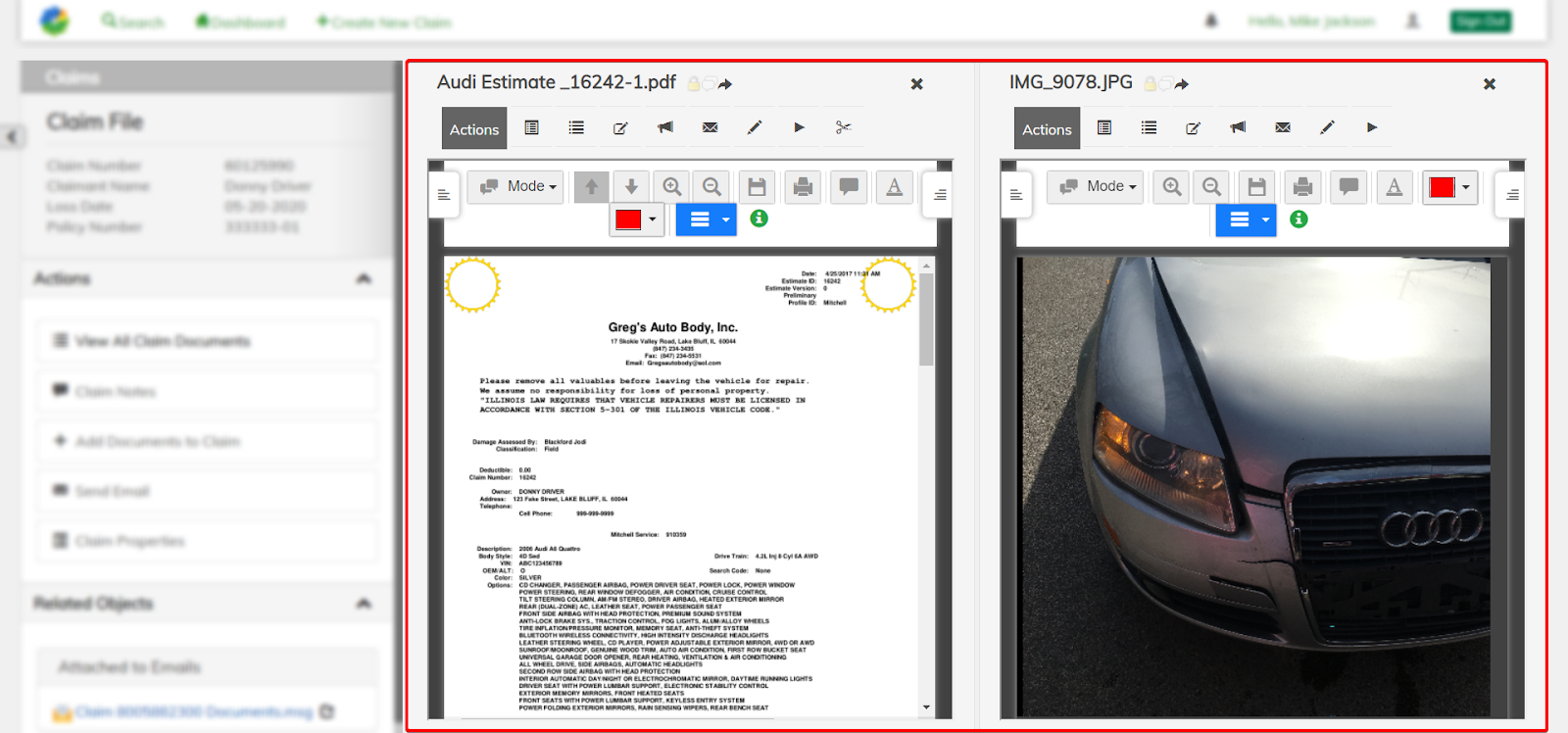Click the save icon in IMG_9078.JPG viewer

[1257, 186]
